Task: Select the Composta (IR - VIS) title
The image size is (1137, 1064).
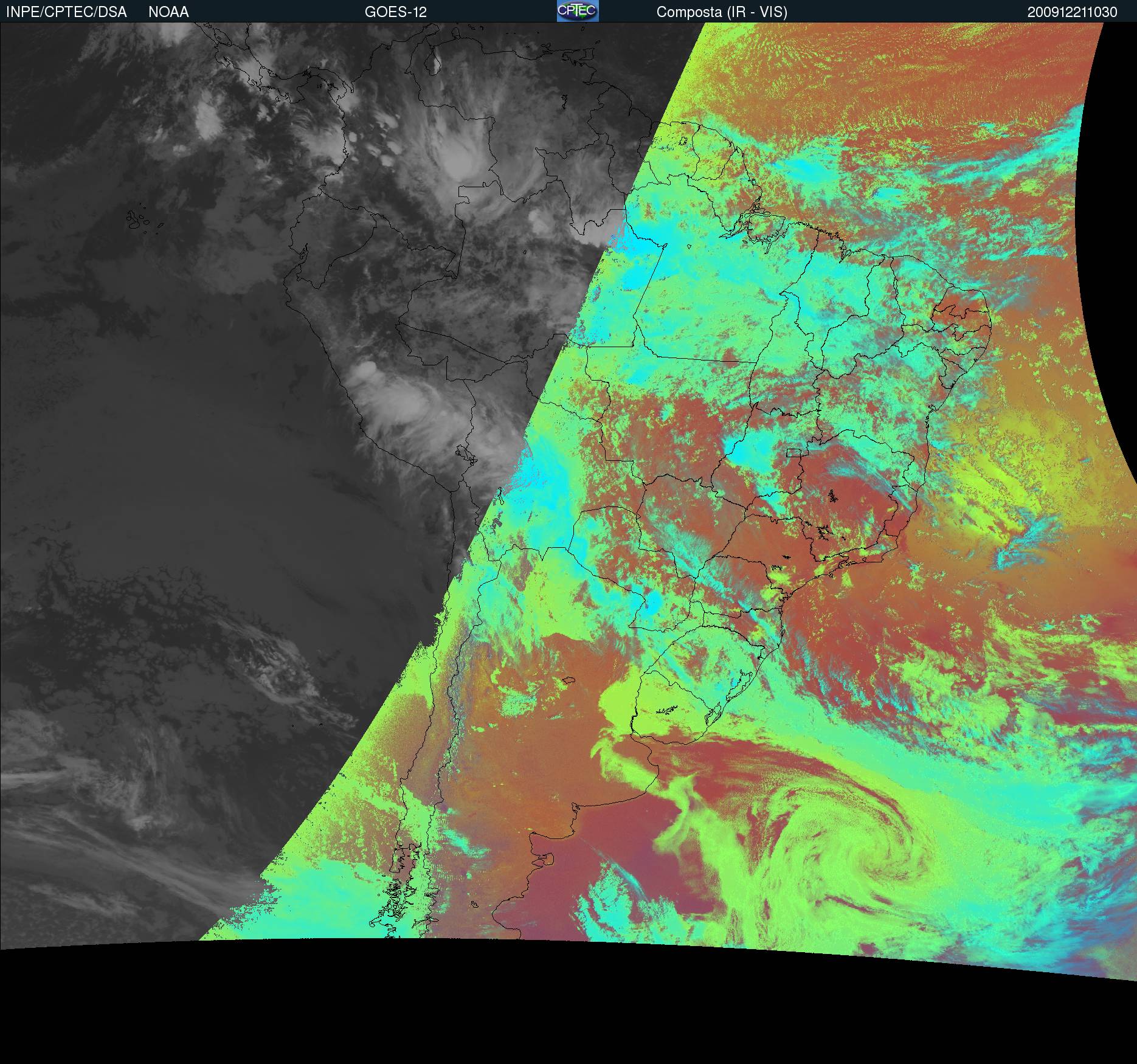Action: (x=722, y=12)
